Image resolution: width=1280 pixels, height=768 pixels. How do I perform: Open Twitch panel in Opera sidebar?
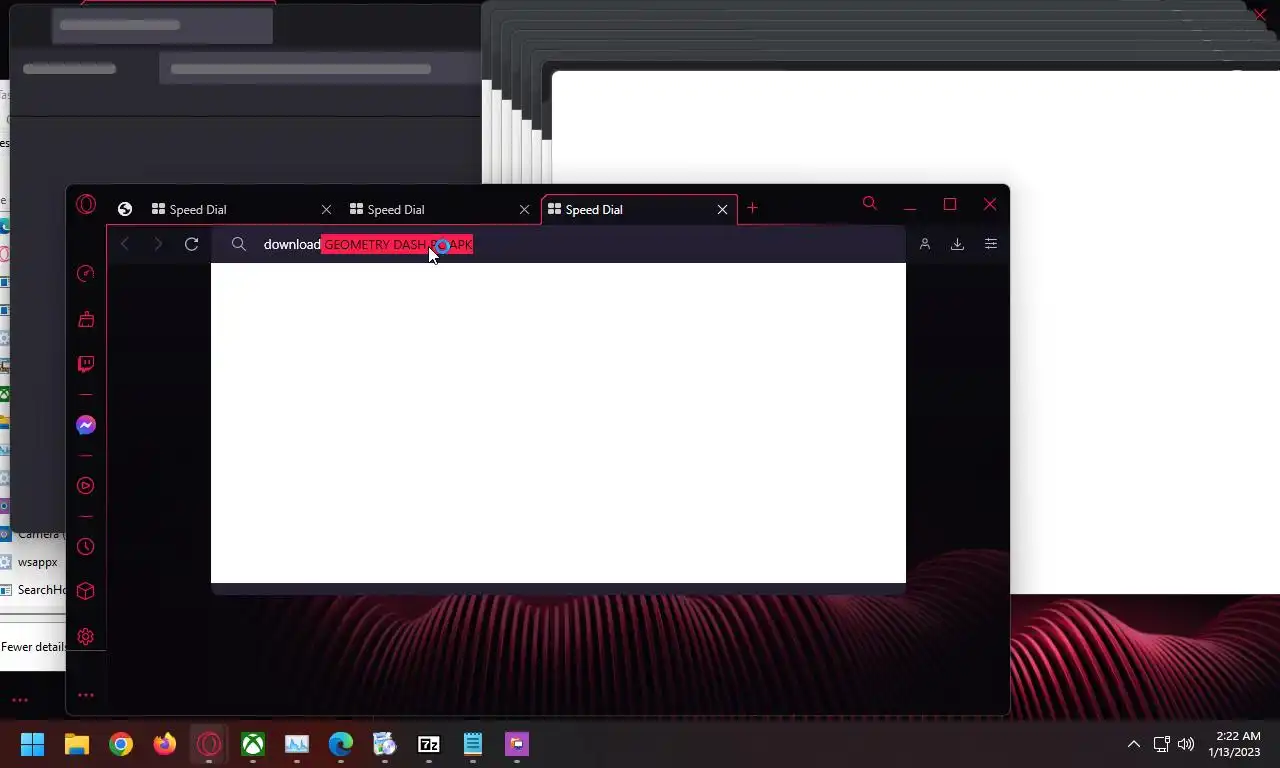(86, 364)
